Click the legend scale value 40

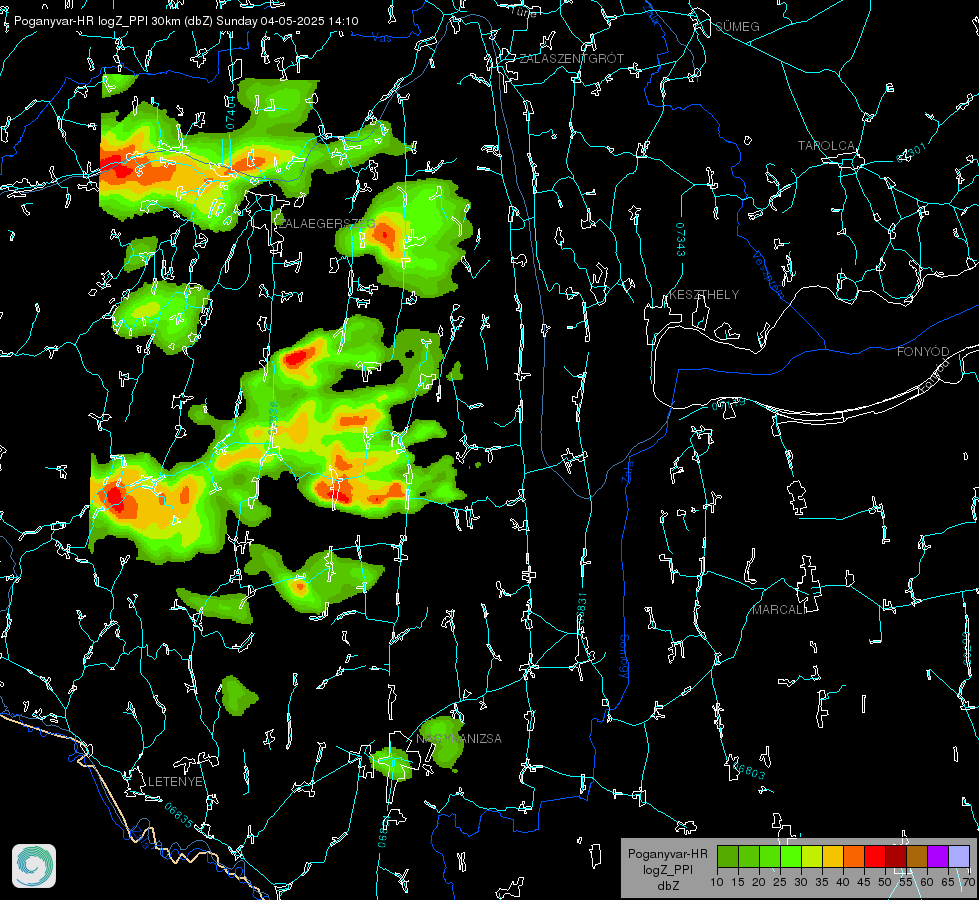click(843, 882)
